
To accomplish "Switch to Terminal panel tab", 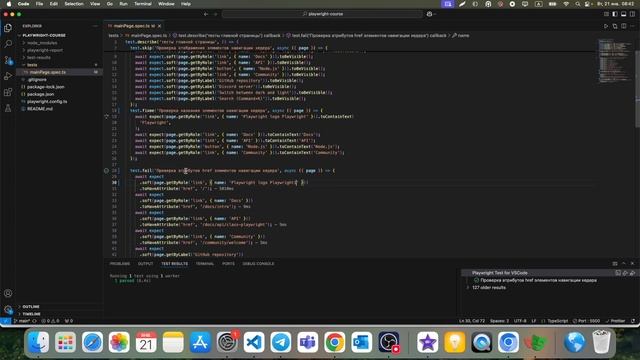I will point(205,264).
